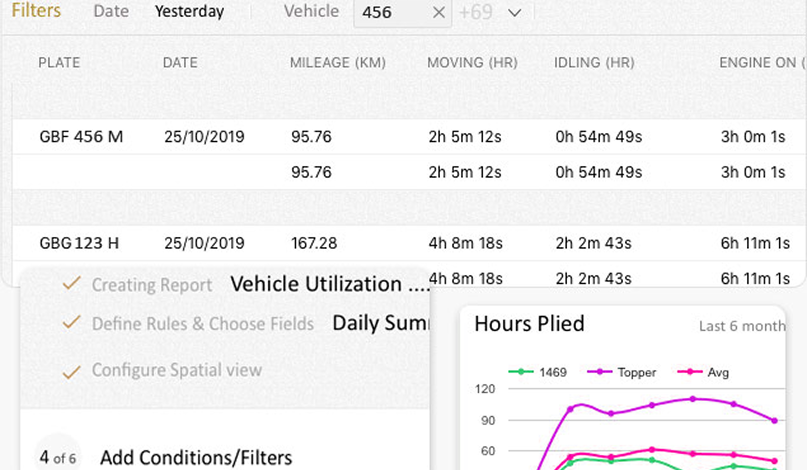This screenshot has height=470, width=807.
Task: Click into the Vehicle 456 search field
Action: point(392,13)
